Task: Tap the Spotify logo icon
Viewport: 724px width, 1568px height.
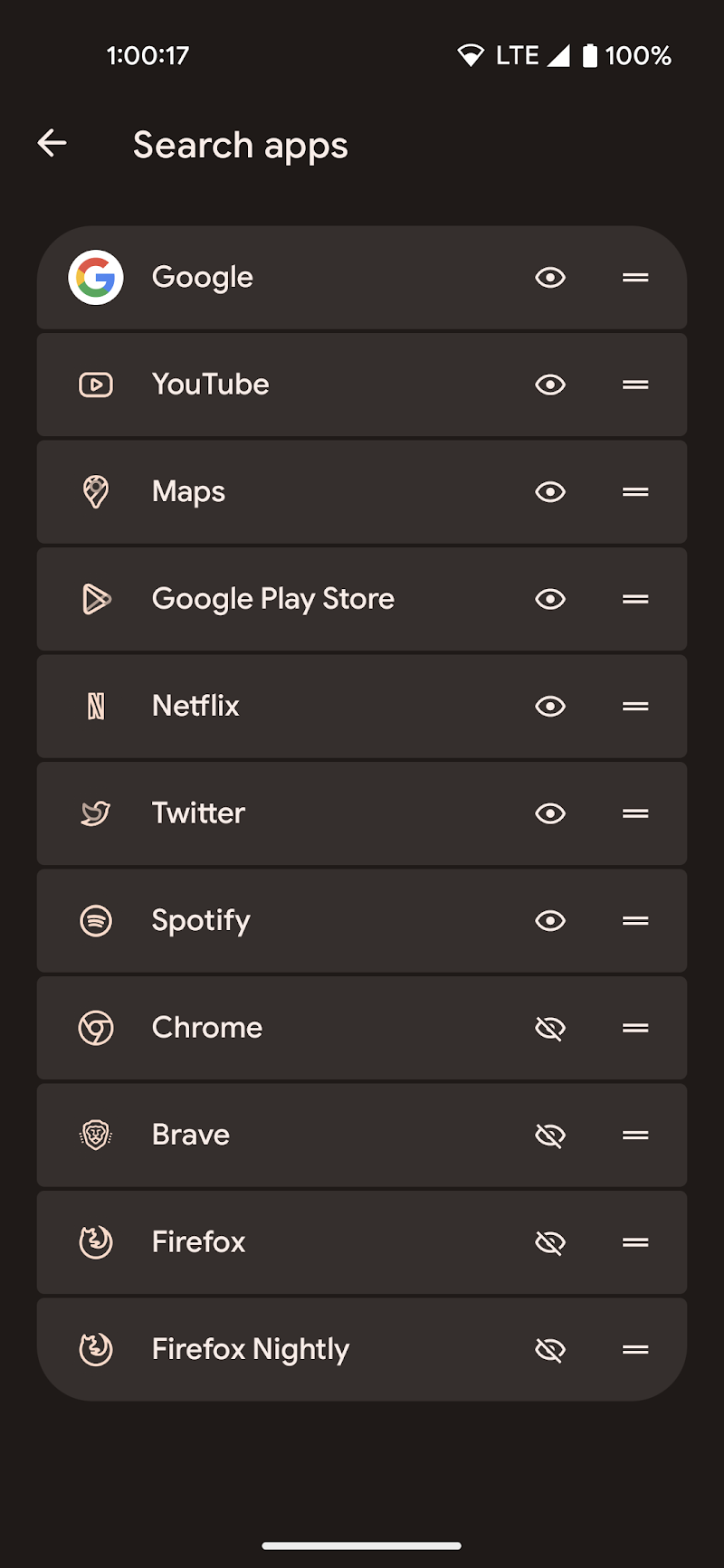Action: point(96,921)
